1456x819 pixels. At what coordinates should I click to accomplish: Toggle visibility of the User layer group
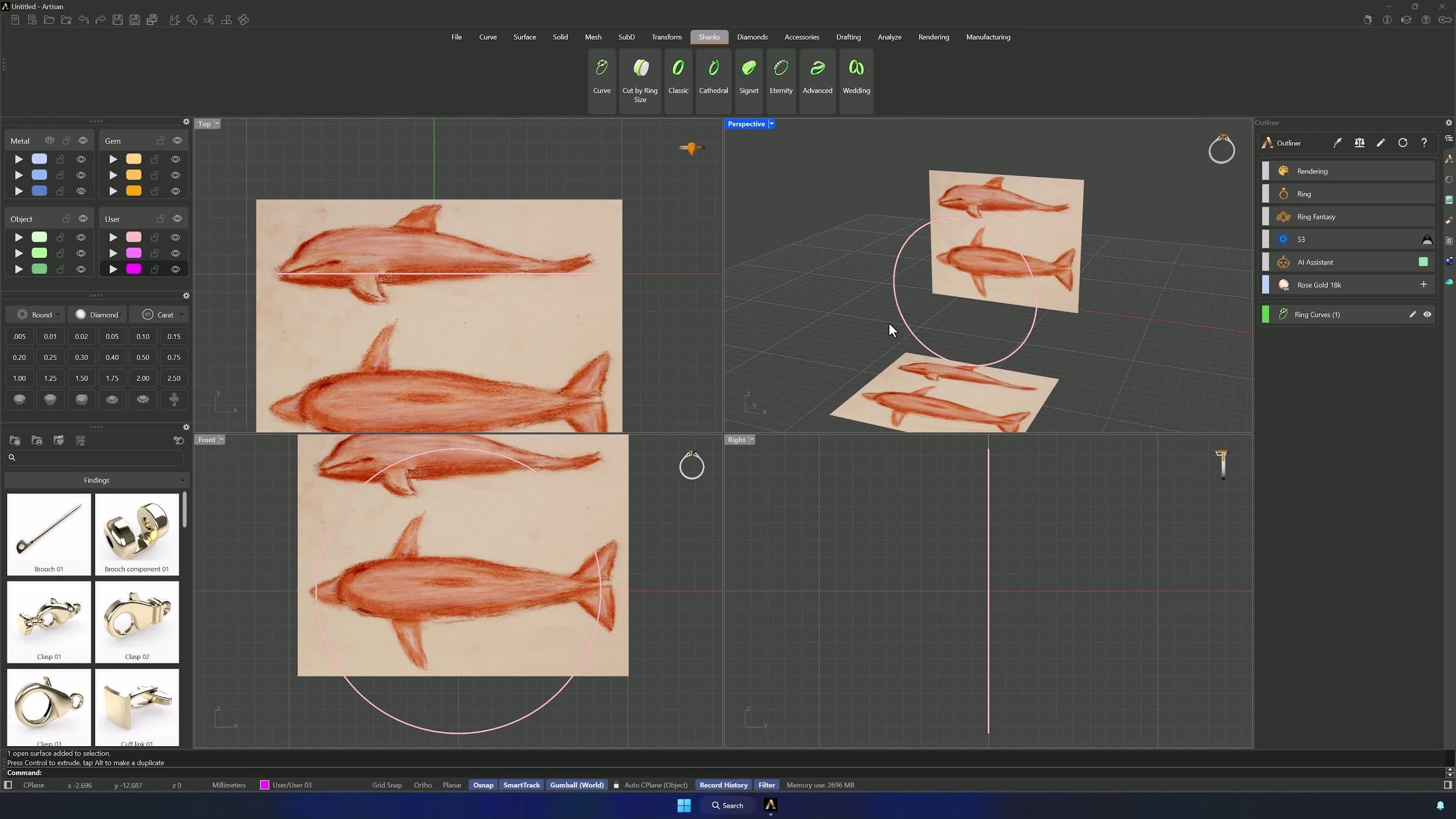click(x=178, y=219)
